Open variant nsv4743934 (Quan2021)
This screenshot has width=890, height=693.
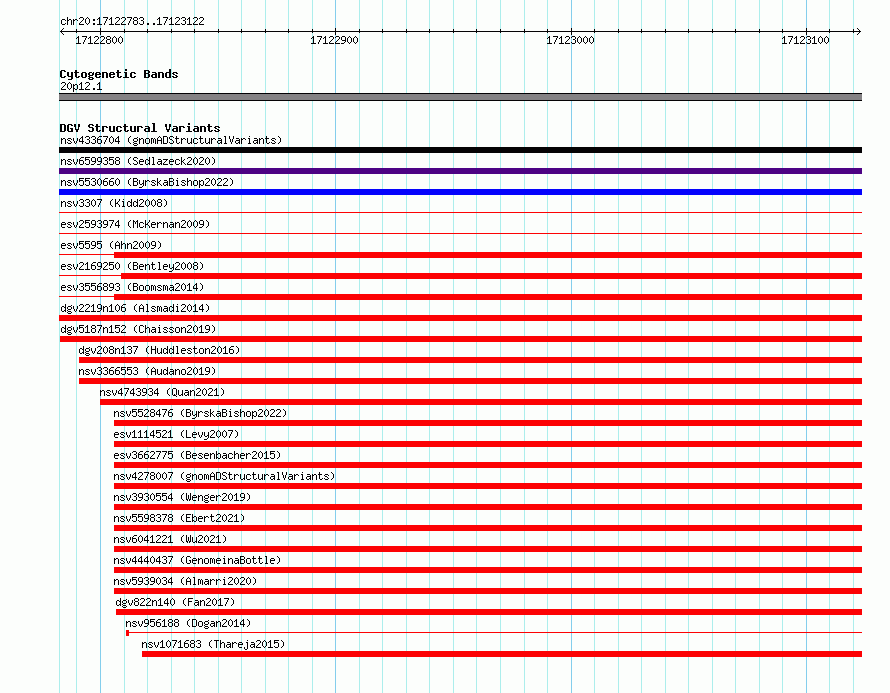click(x=162, y=392)
